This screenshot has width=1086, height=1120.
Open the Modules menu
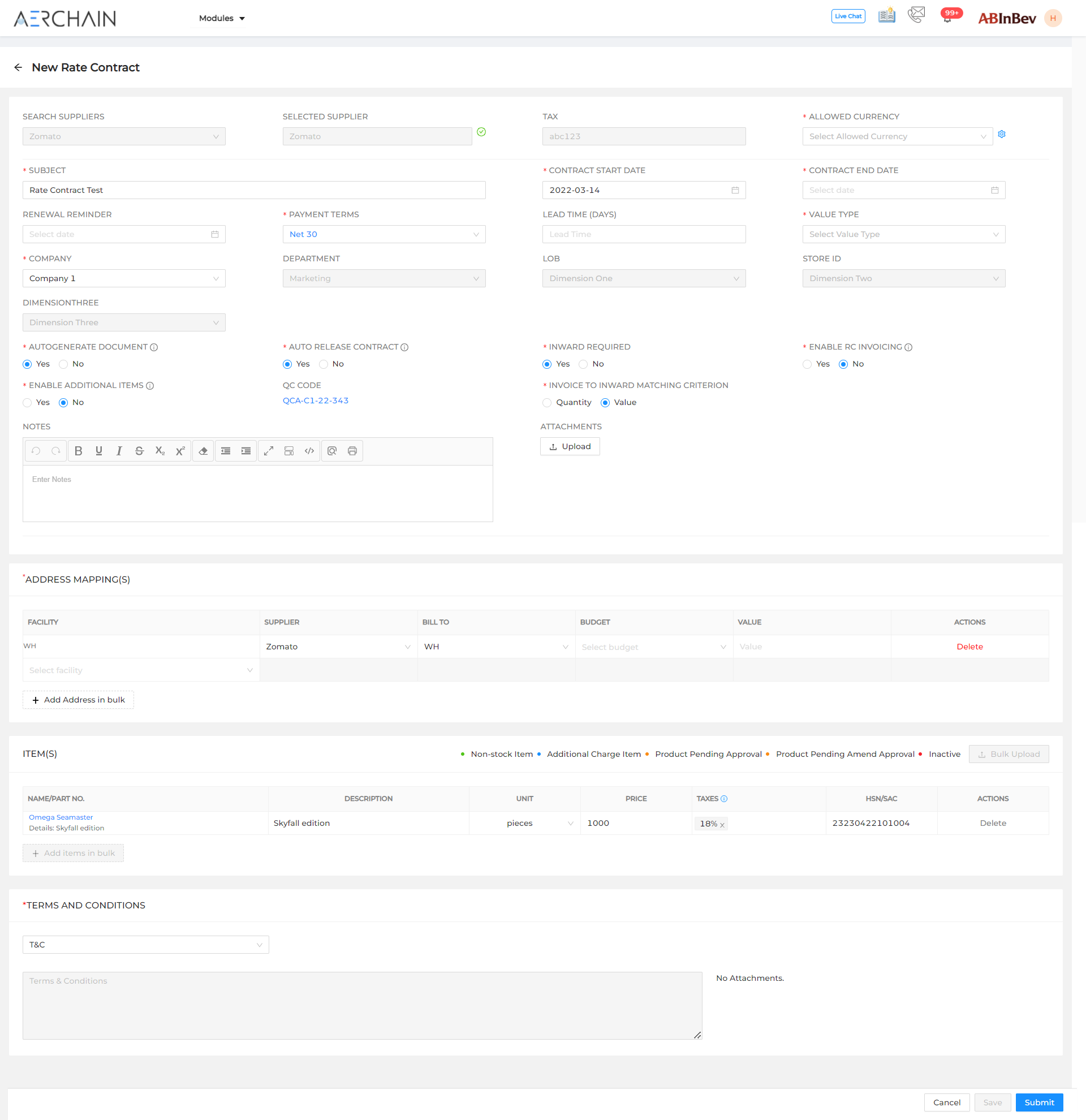[x=222, y=18]
